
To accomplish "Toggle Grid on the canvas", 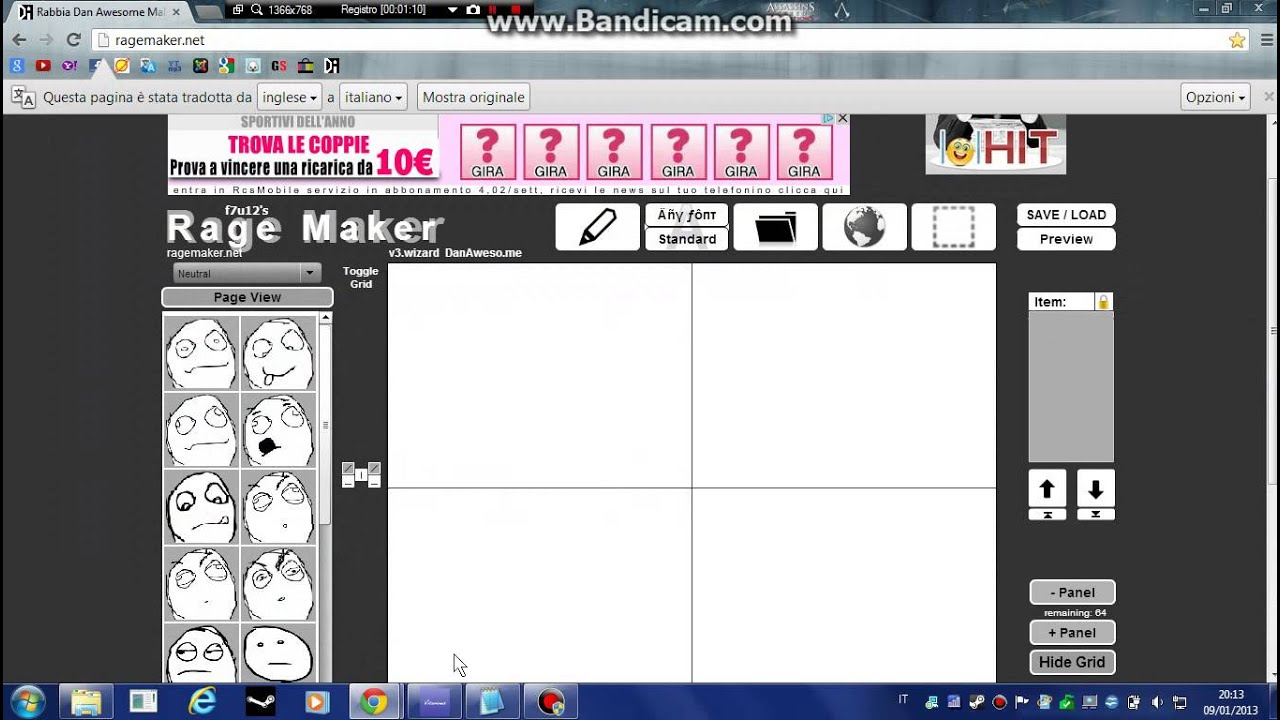I will [x=361, y=277].
